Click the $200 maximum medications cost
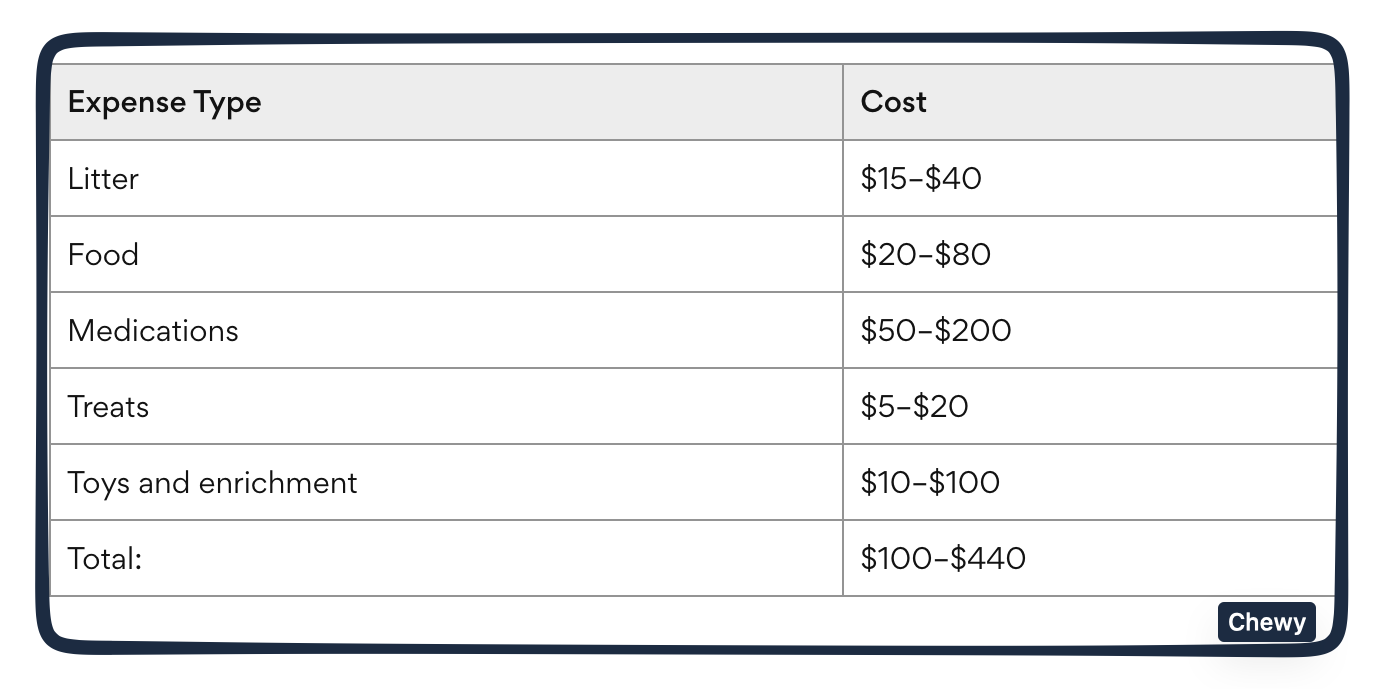Viewport: 1398px width, 689px height. tap(972, 331)
